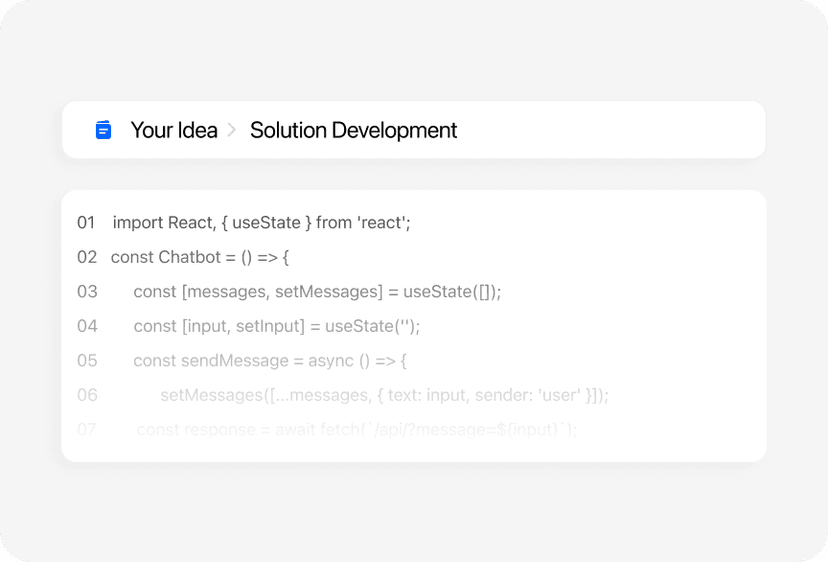The image size is (828, 562).
Task: Click the sendMessage async line
Action: pos(270,360)
